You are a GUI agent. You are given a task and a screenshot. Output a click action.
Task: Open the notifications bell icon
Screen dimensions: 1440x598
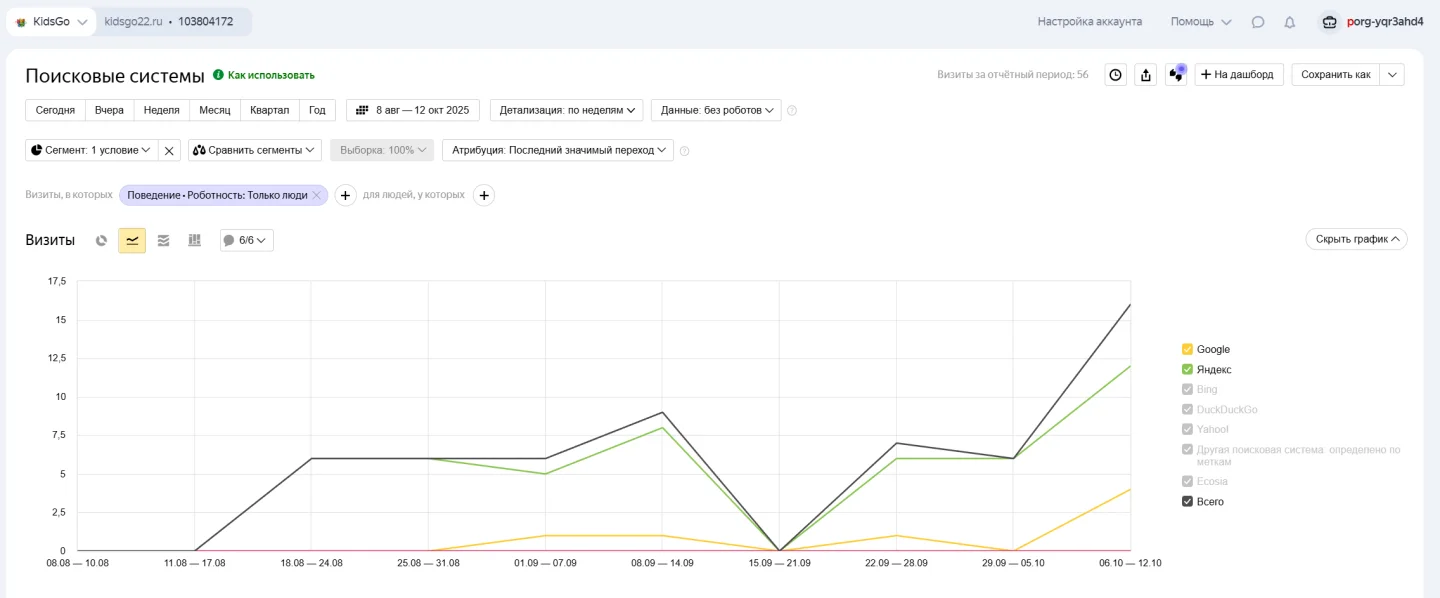coord(1290,22)
